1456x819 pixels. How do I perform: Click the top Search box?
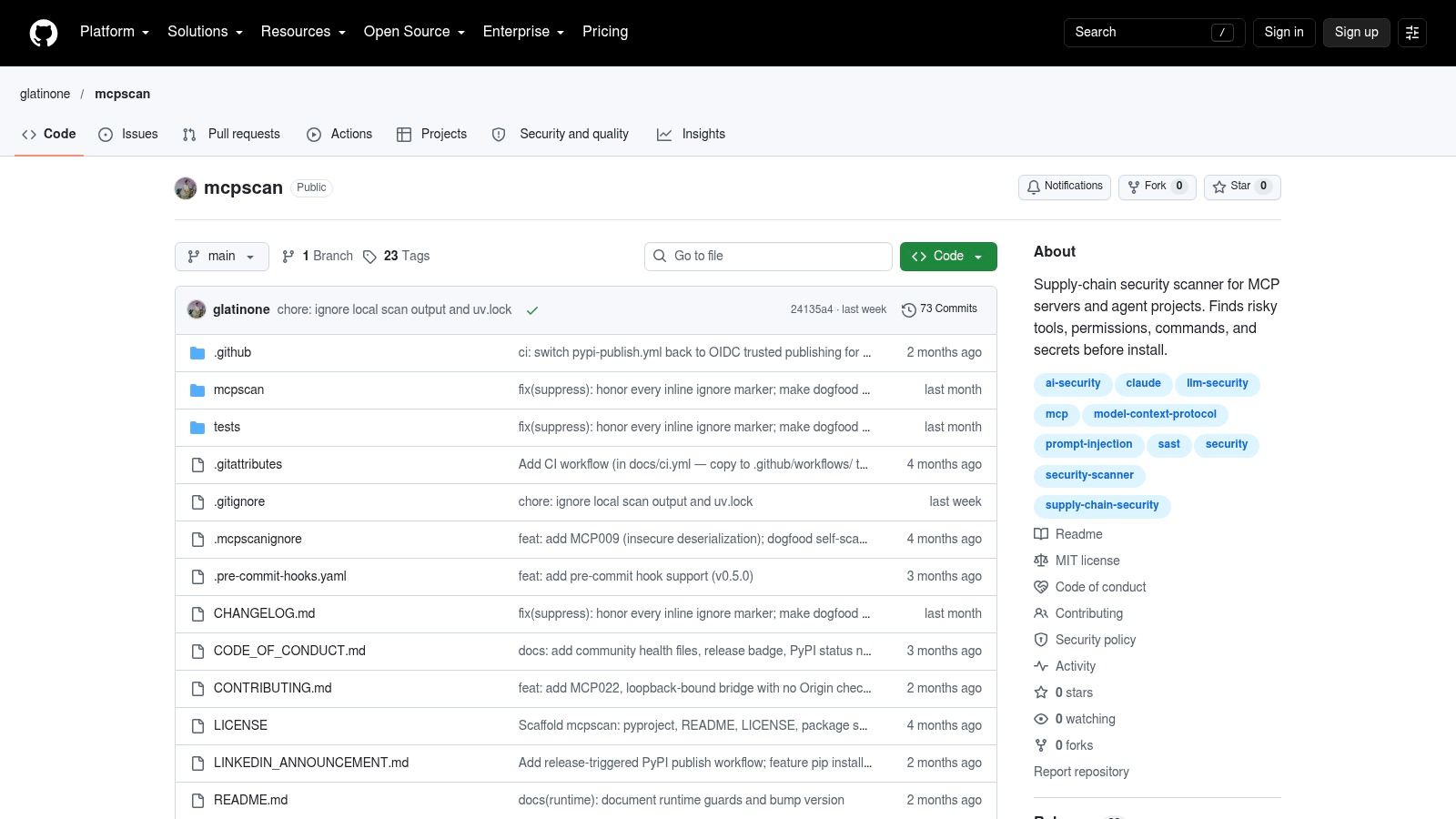pyautogui.click(x=1154, y=32)
